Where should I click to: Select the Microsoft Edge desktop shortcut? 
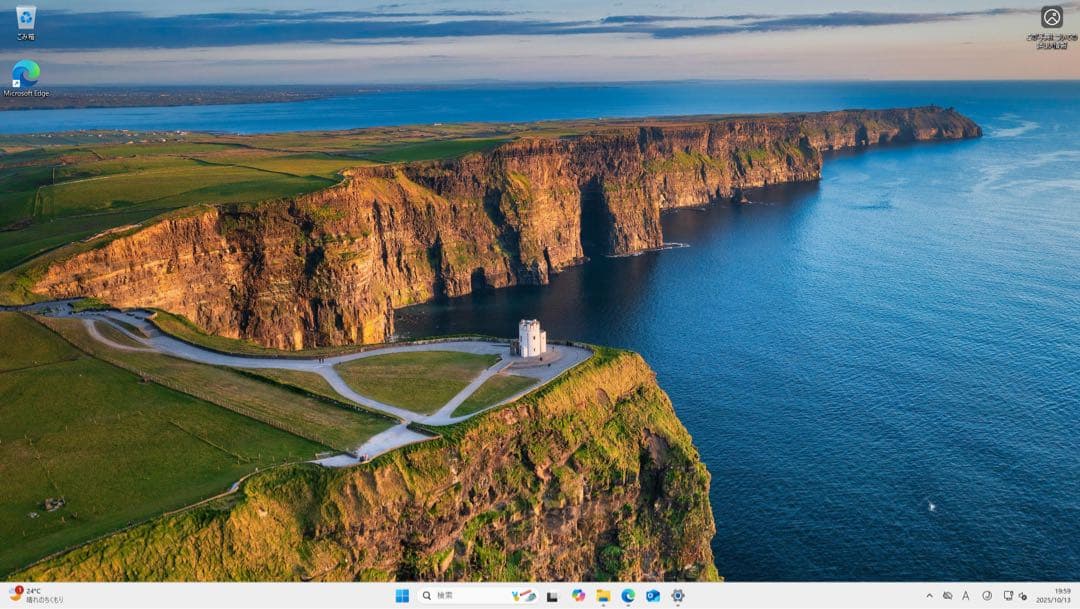click(x=26, y=75)
